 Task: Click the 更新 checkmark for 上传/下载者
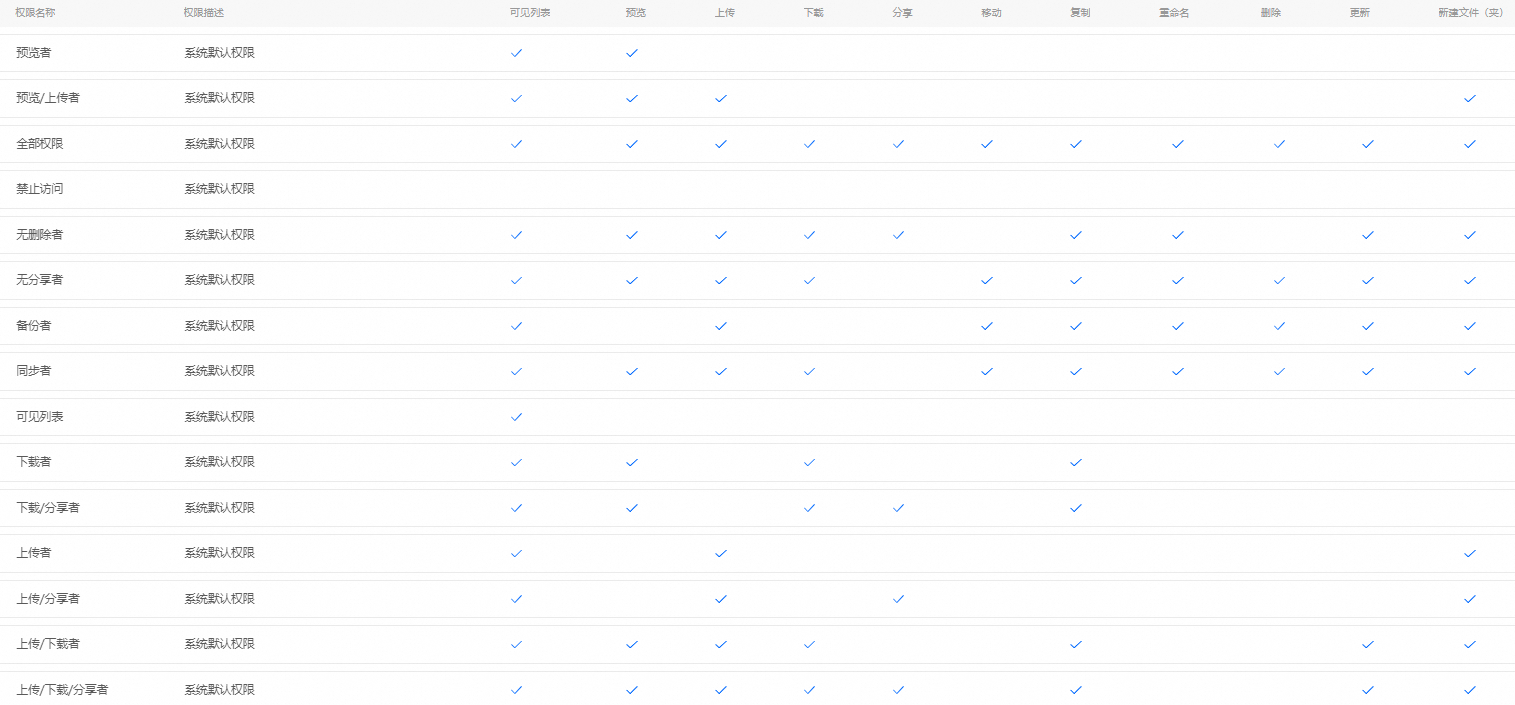click(1368, 644)
